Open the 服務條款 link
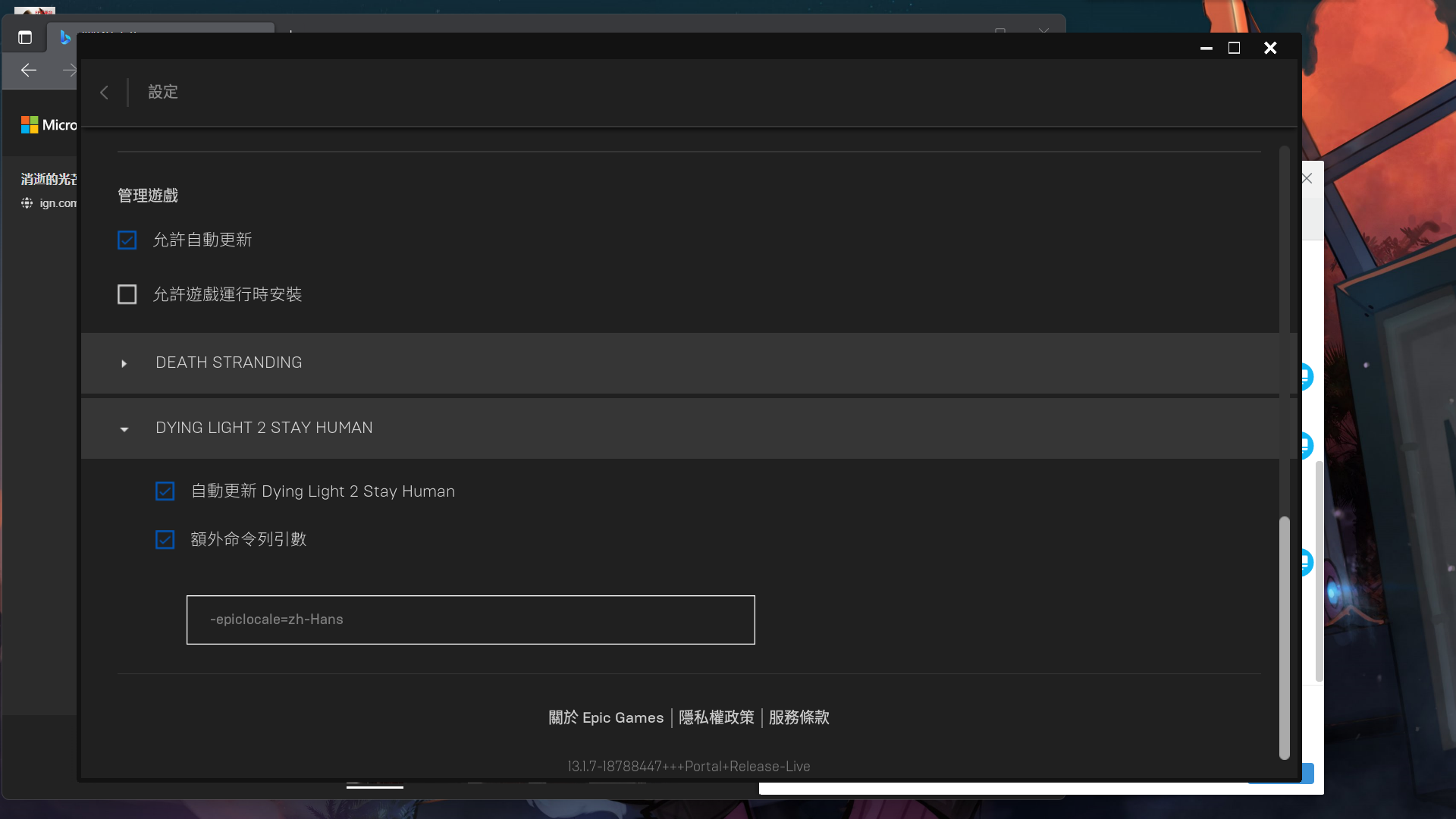 799,717
